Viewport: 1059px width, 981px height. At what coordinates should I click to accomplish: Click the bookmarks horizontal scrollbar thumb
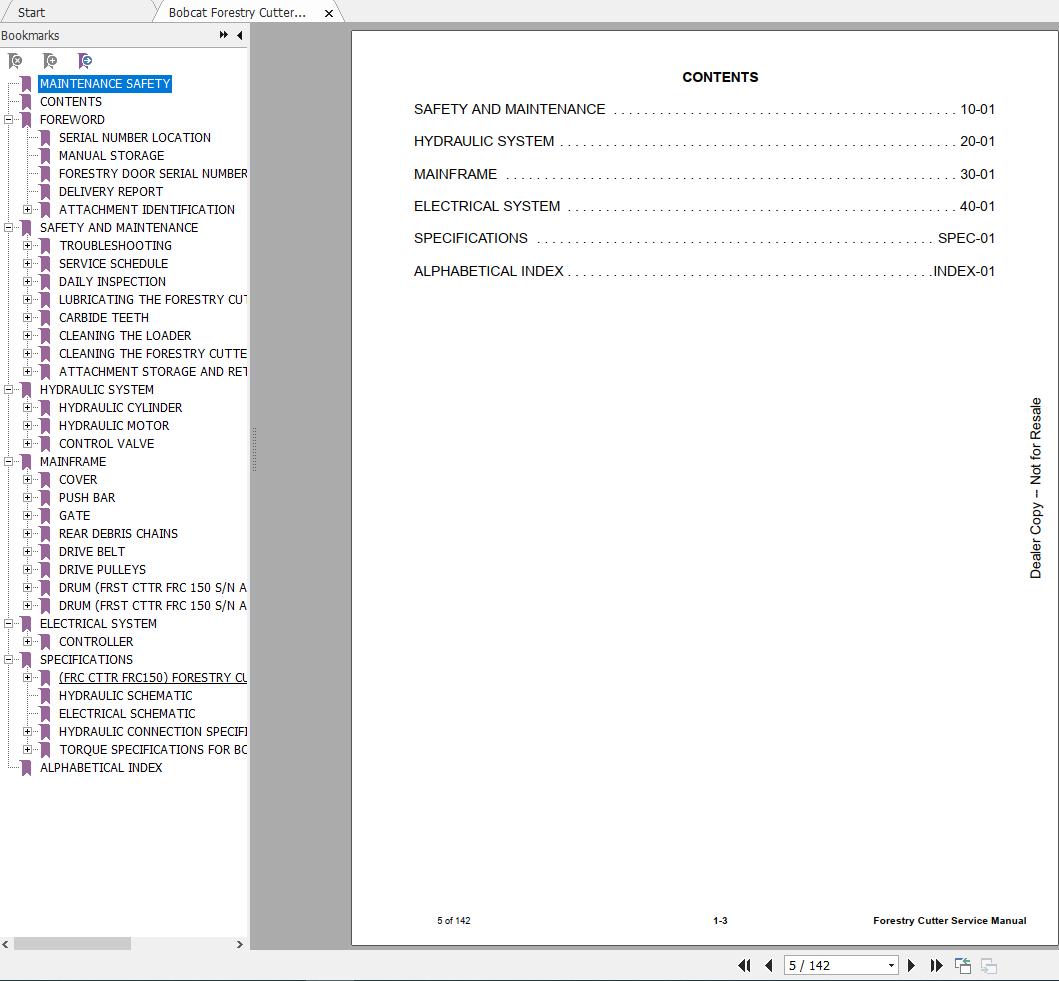[72, 944]
